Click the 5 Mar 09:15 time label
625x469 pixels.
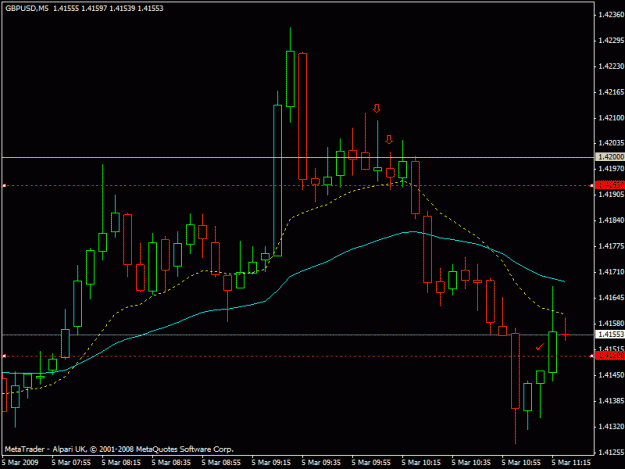(271, 463)
